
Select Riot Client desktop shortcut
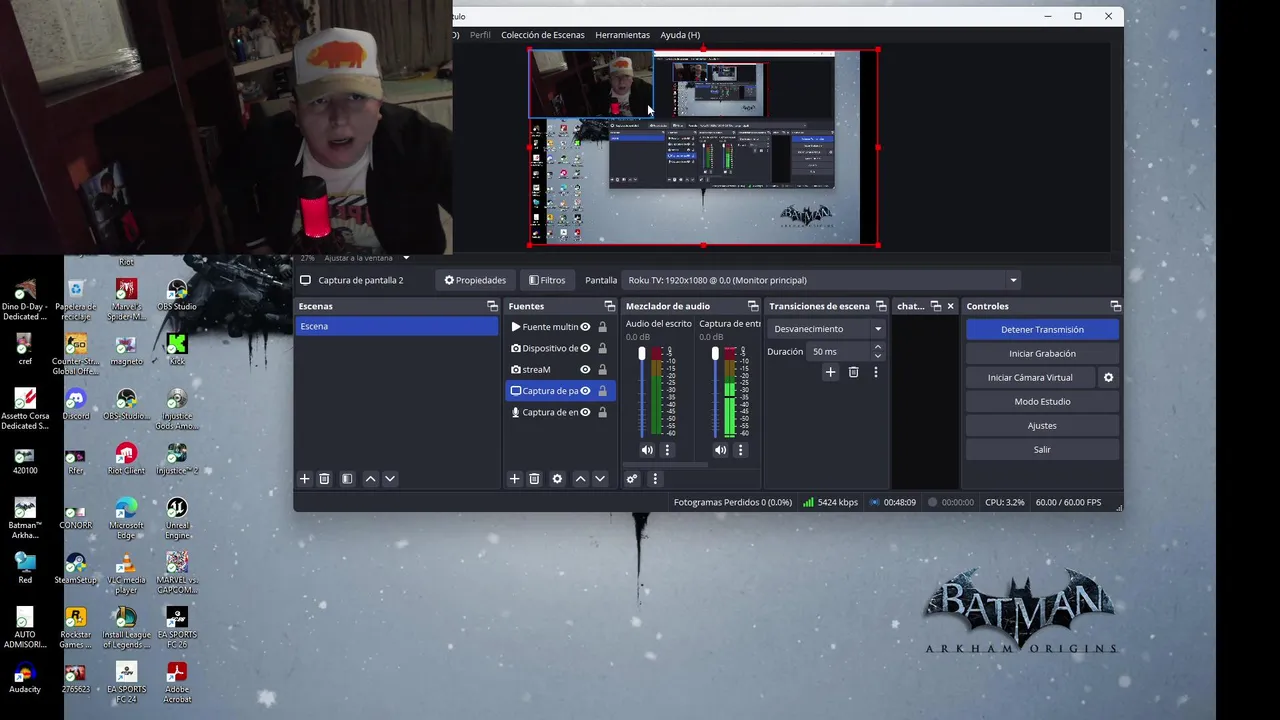coord(126,459)
